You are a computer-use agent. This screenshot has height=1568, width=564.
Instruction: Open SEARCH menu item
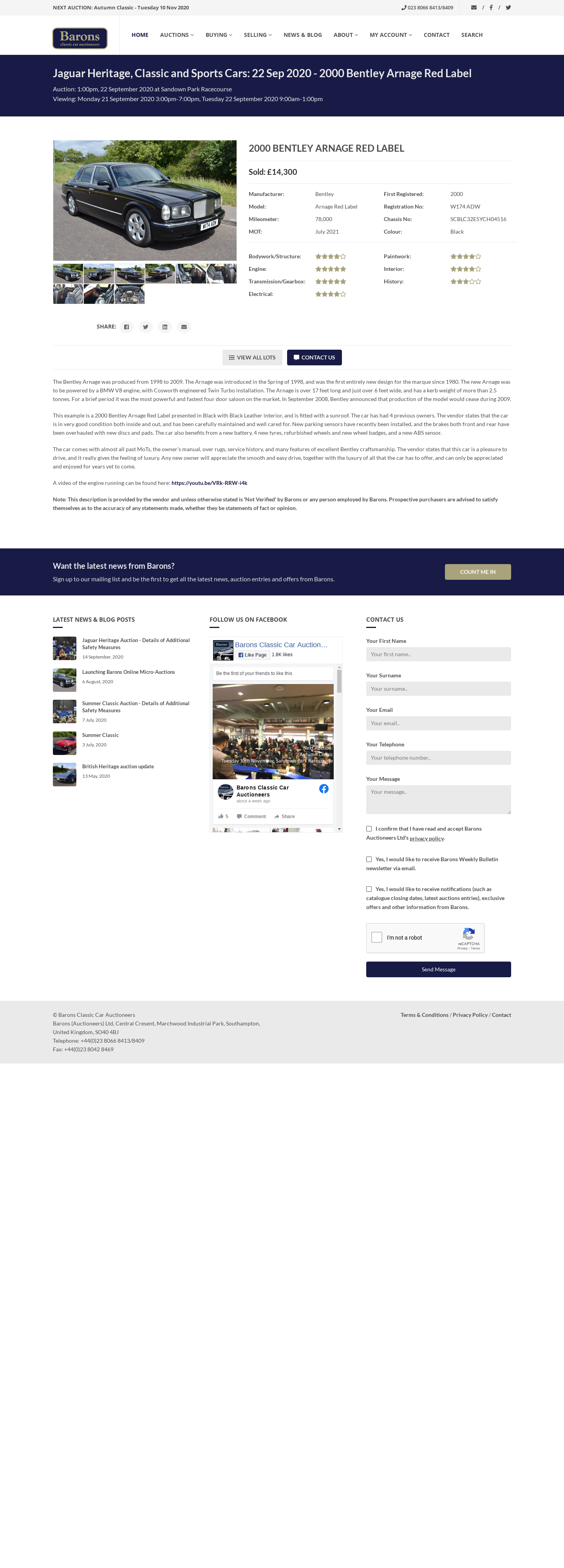click(472, 35)
